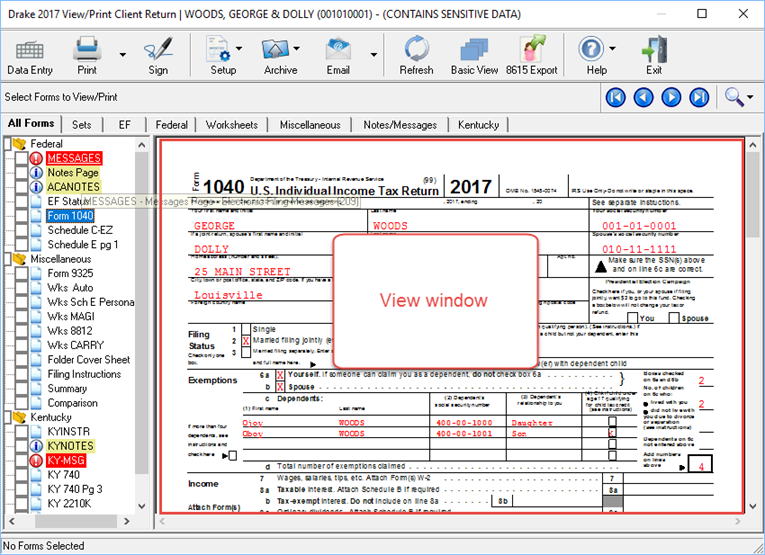
Task: Open the Setup toolbar icon
Action: 219,49
